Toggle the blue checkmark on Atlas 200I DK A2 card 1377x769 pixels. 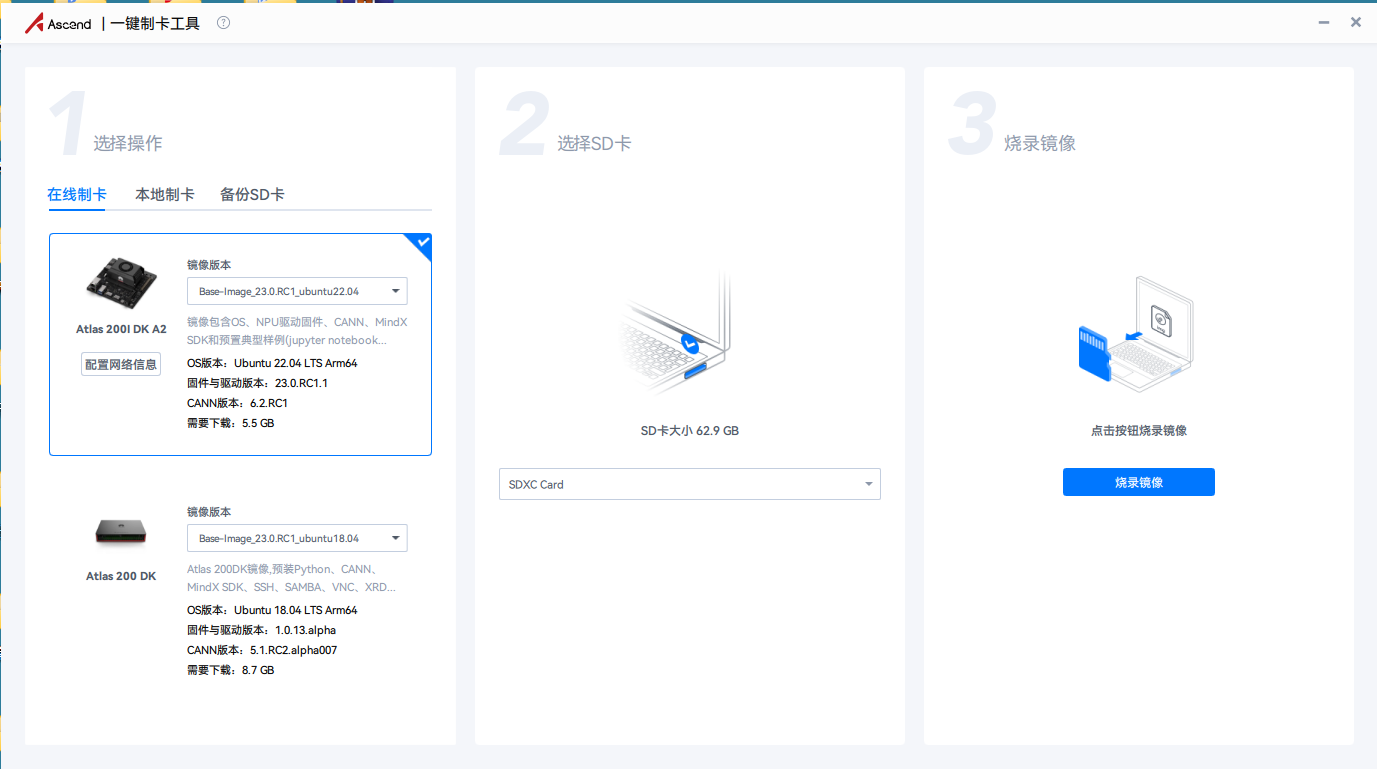pos(420,245)
